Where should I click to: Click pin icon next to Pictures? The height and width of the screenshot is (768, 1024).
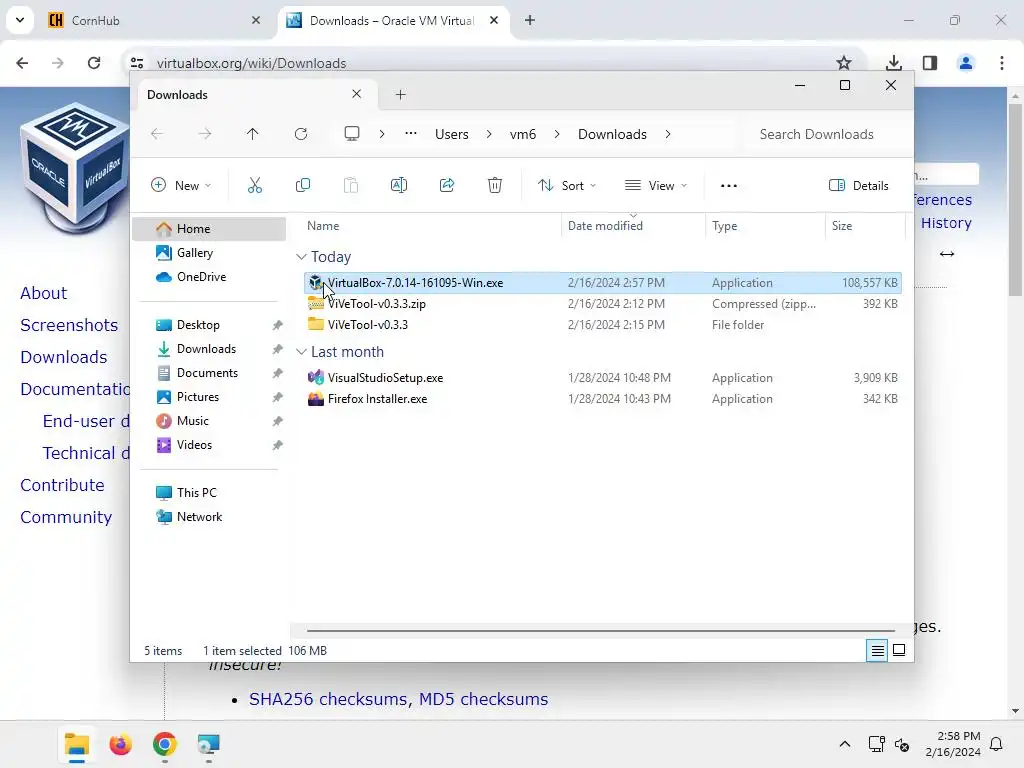278,397
